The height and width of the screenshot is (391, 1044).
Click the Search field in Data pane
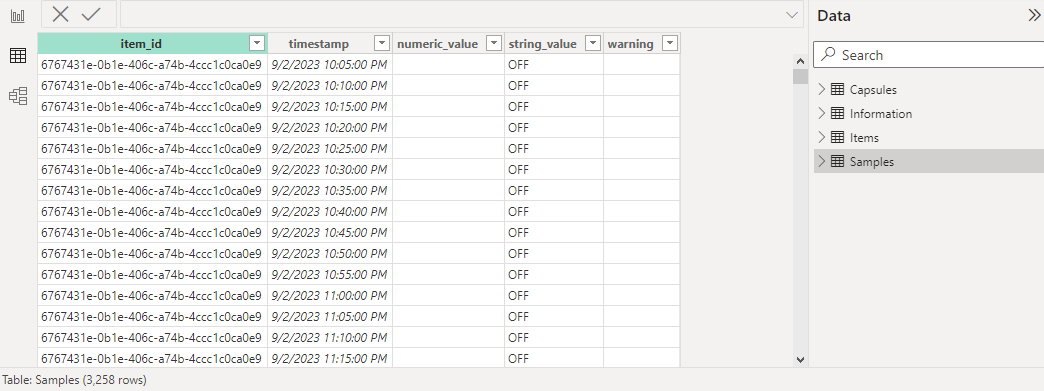click(x=929, y=55)
